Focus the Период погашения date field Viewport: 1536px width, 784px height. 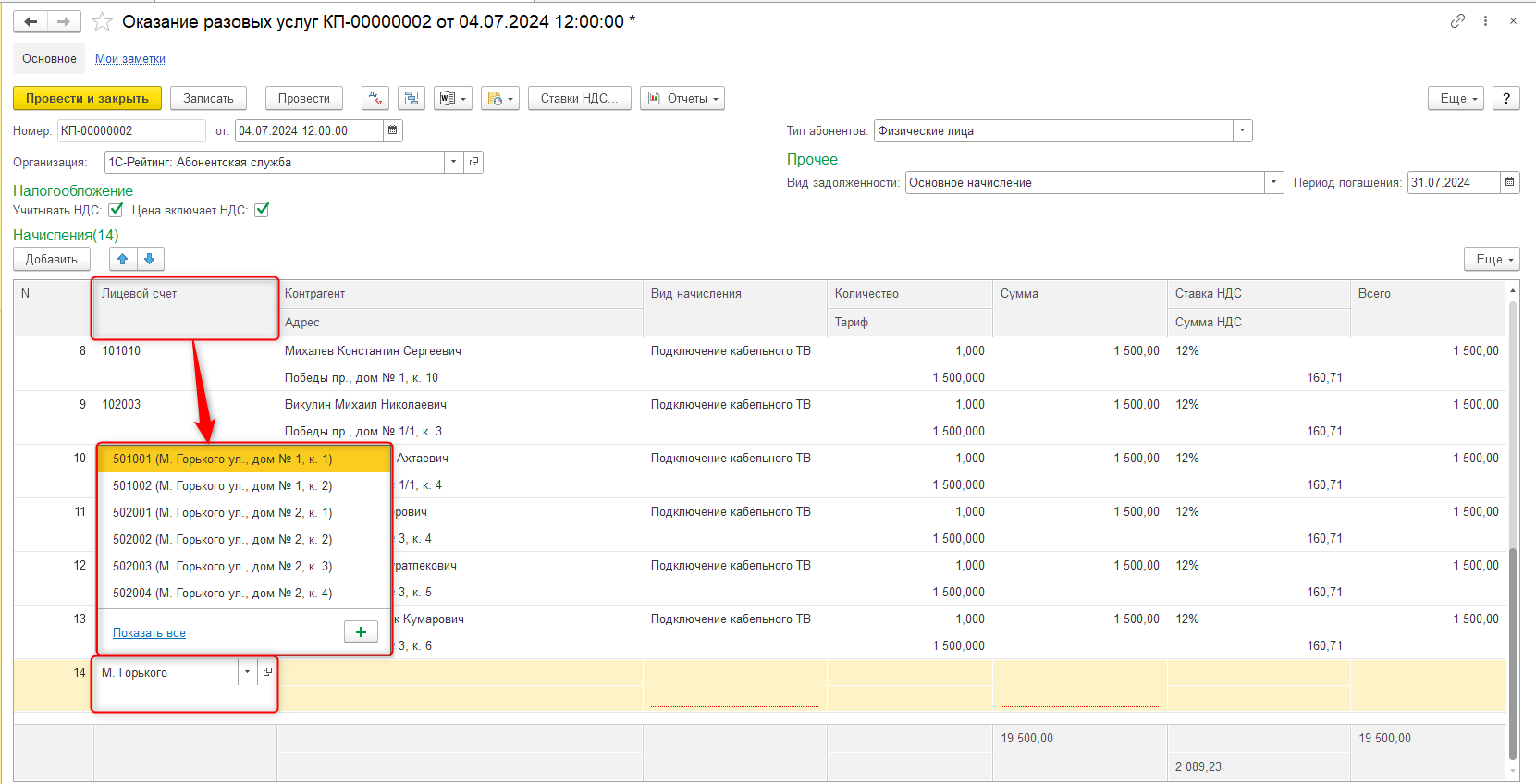pos(1453,182)
